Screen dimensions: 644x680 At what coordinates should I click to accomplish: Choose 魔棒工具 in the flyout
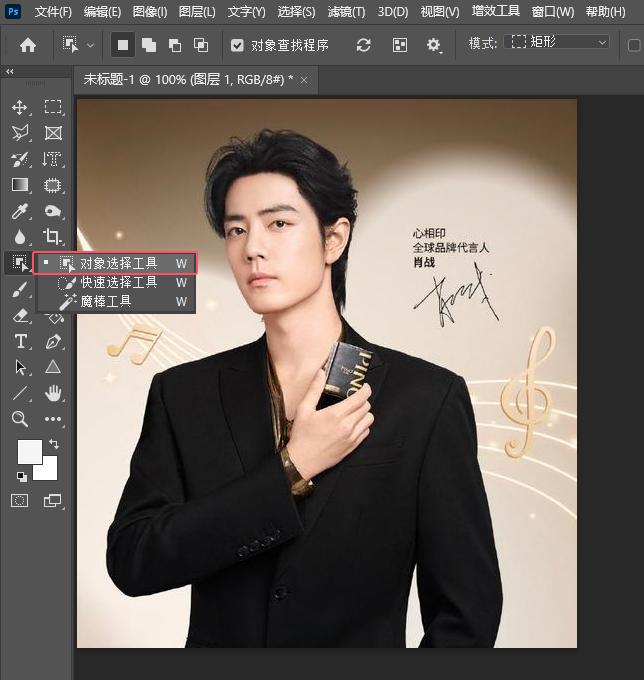coord(116,301)
